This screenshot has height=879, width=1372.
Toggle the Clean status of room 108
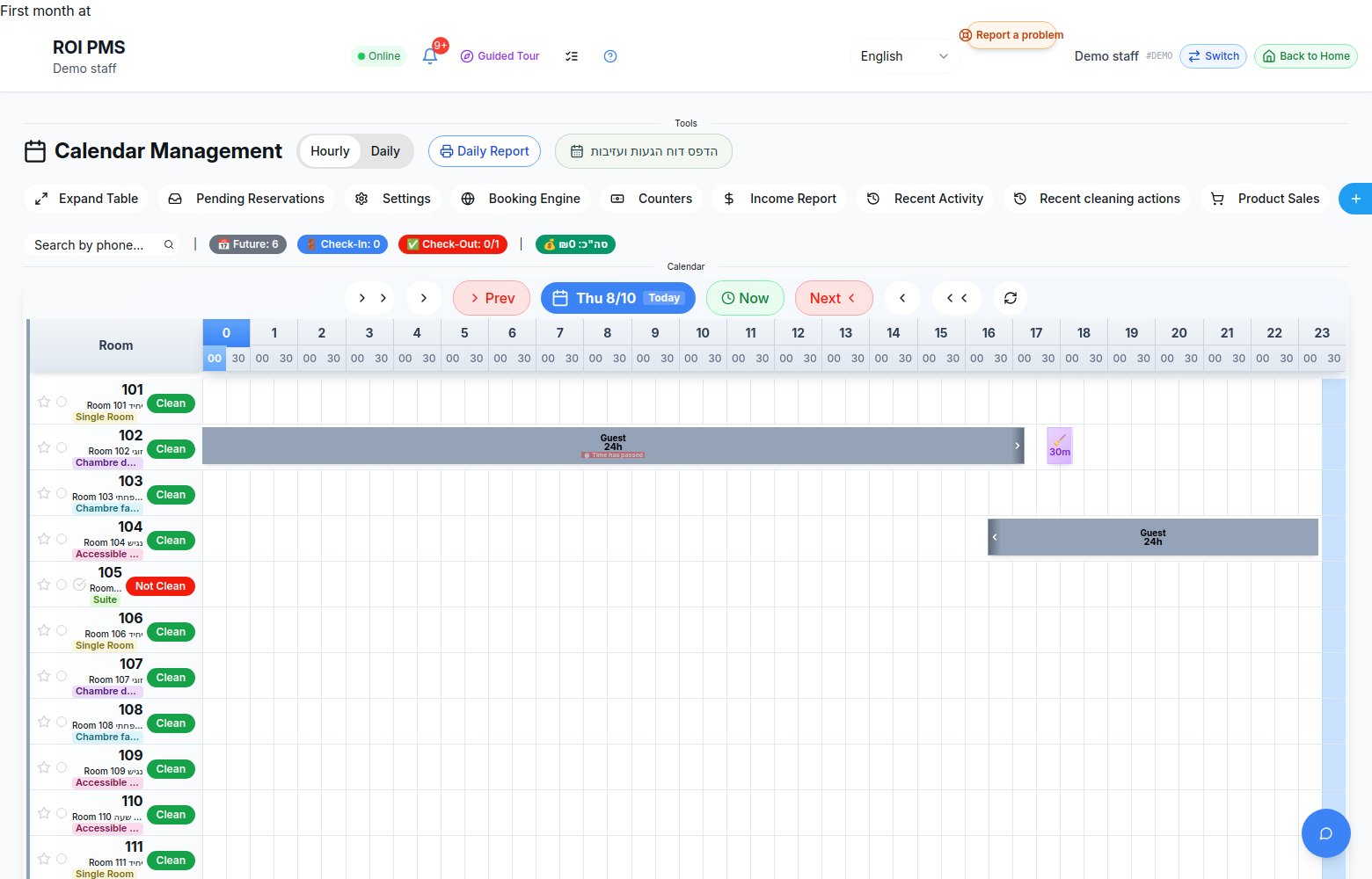(171, 723)
